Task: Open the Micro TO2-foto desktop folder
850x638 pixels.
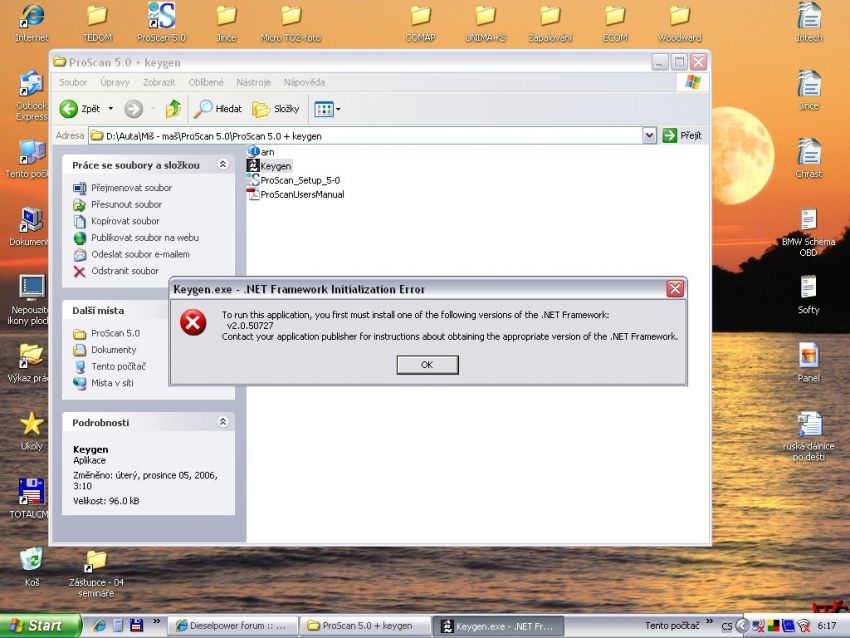Action: click(x=291, y=23)
